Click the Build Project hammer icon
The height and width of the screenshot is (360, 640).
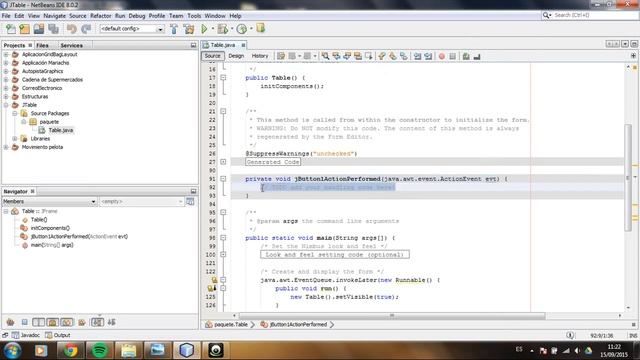[x=174, y=29]
